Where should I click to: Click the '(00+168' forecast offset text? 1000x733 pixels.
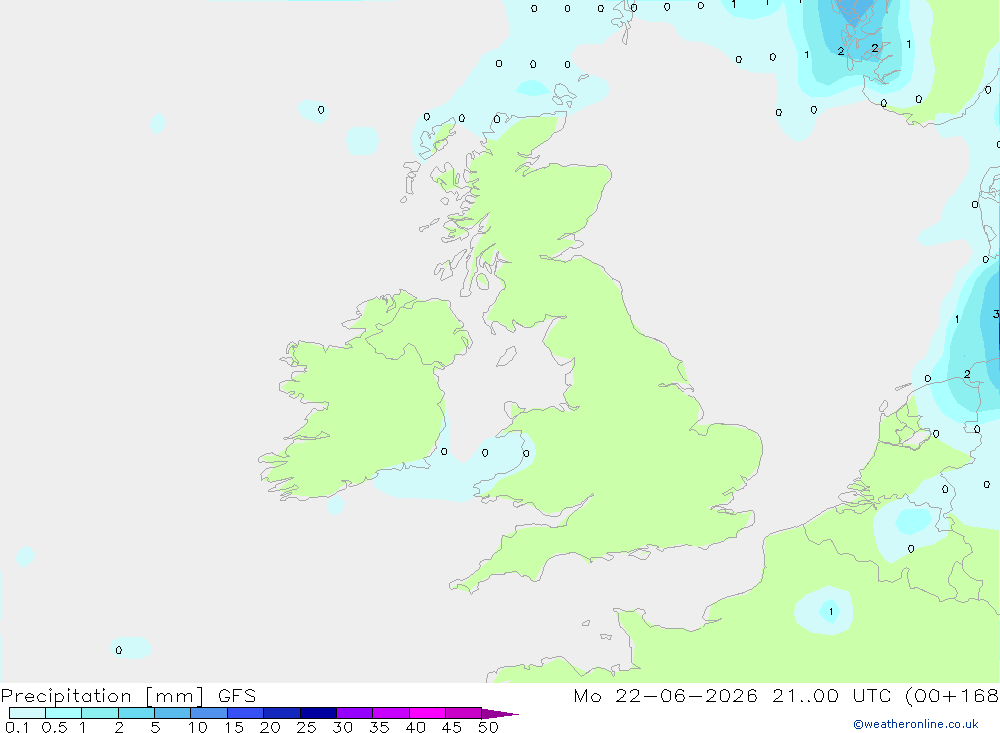pos(952,695)
